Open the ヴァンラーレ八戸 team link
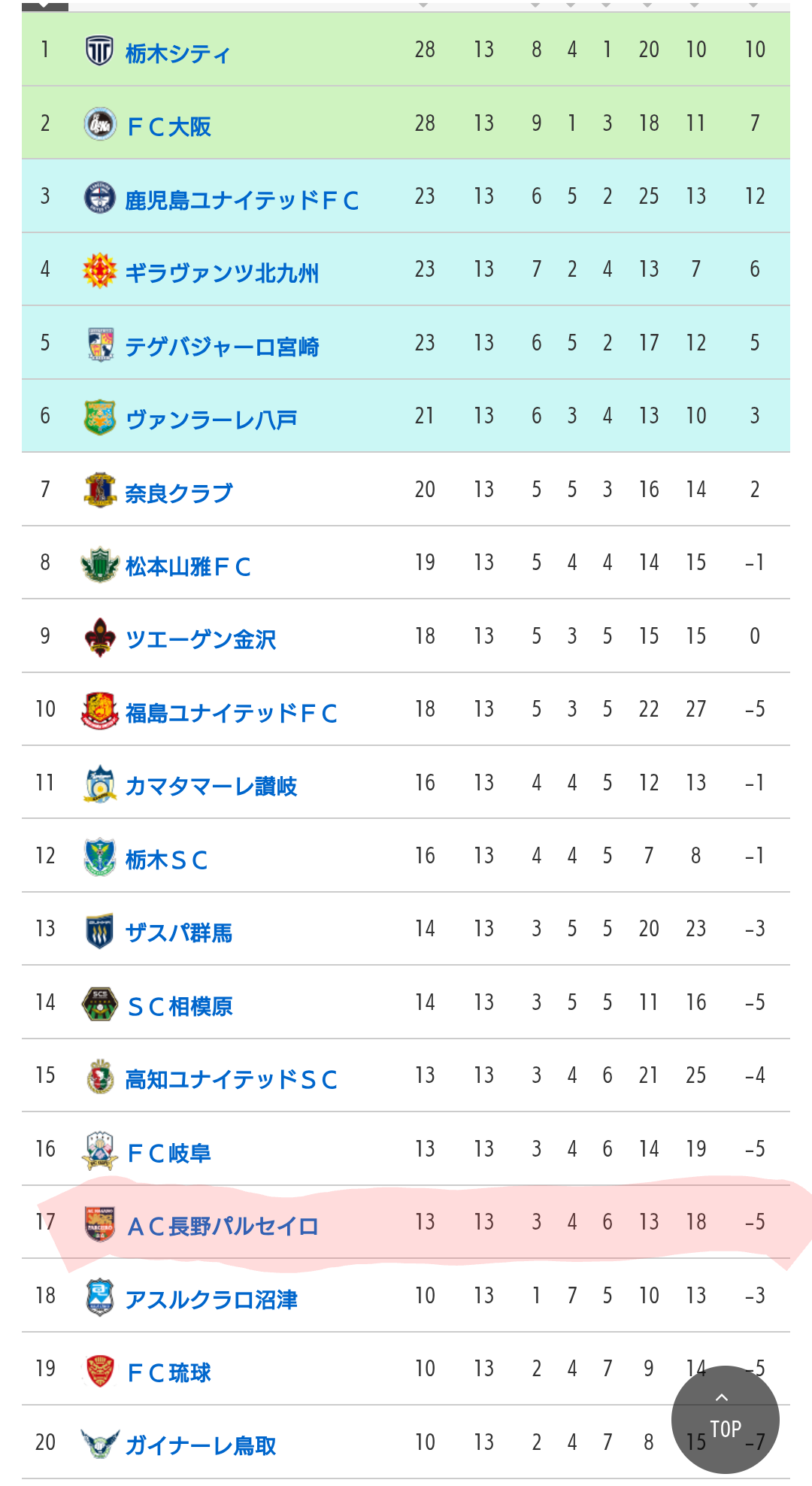 (211, 420)
